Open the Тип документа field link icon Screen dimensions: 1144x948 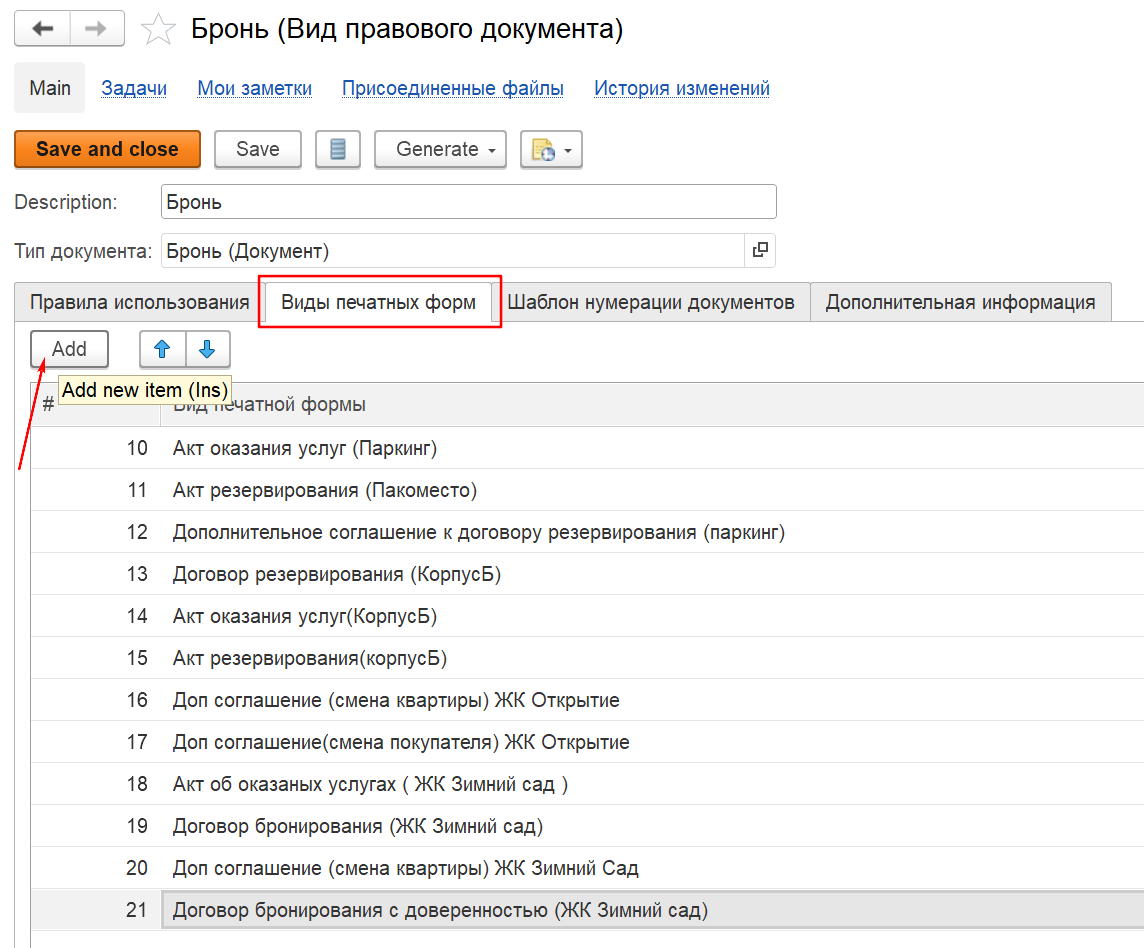760,250
